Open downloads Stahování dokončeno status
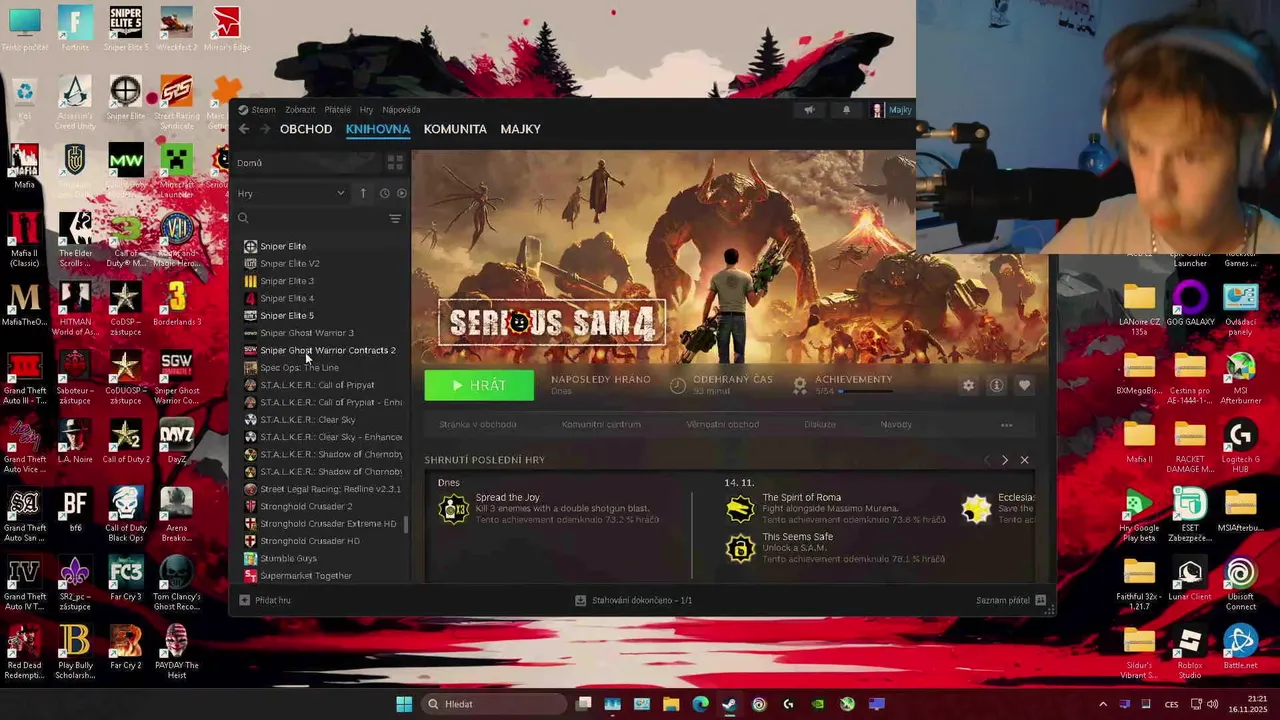 click(634, 600)
